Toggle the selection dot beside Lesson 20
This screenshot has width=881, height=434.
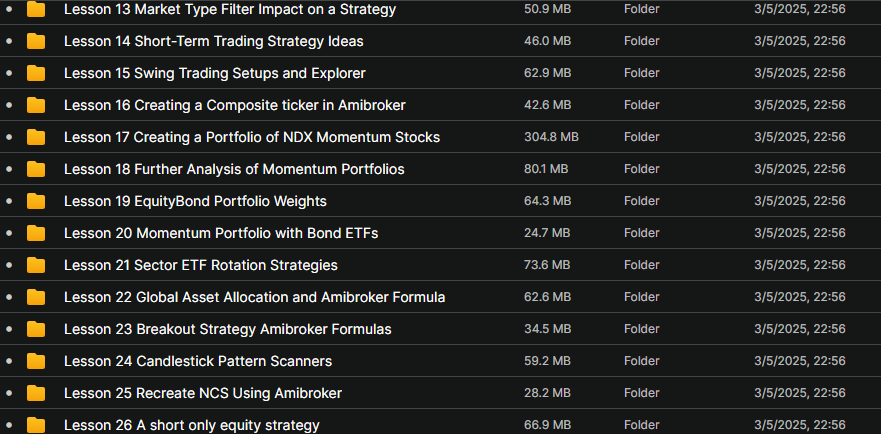tap(8, 233)
